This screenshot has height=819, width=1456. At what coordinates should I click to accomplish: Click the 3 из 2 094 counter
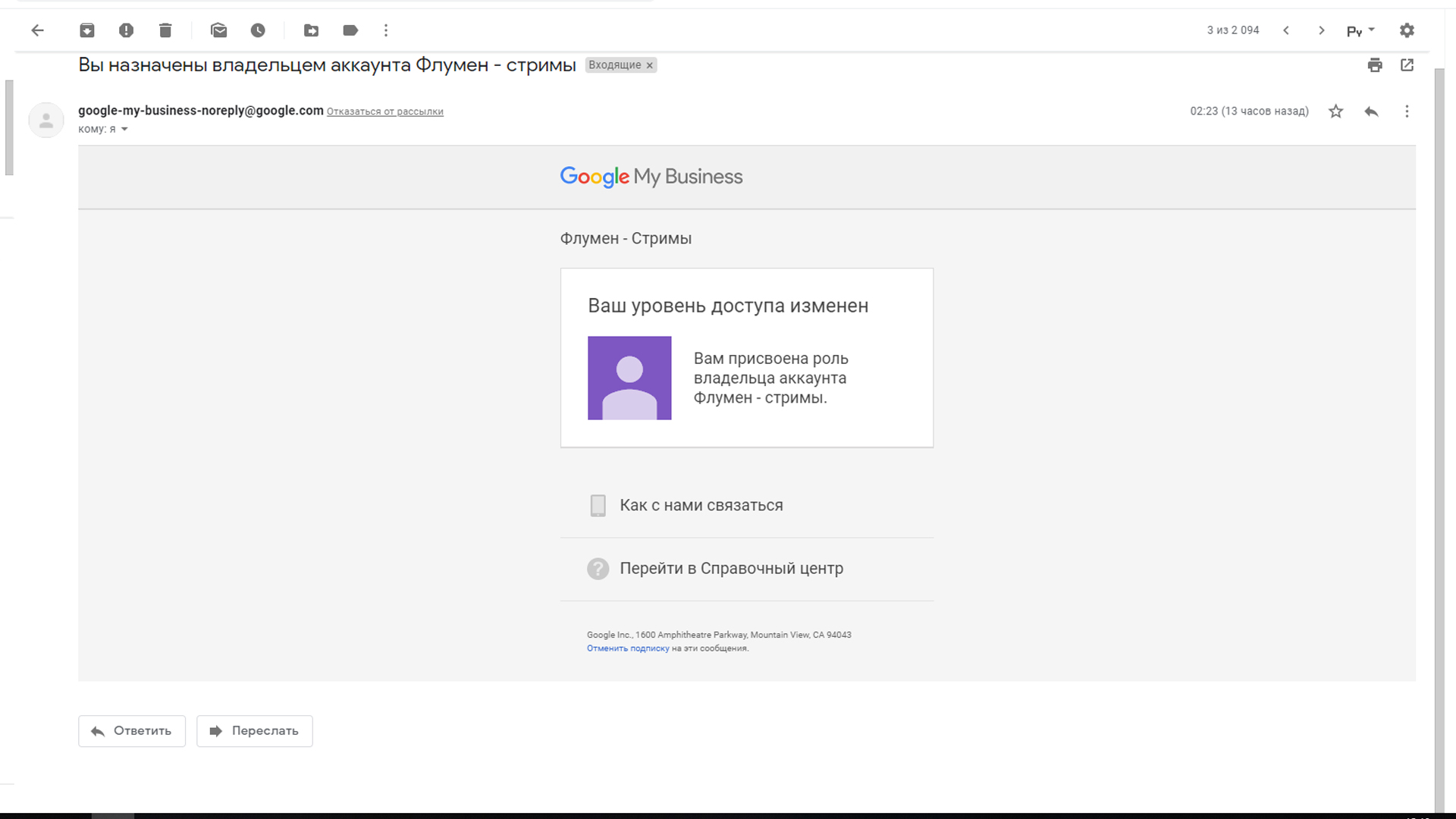tap(1233, 30)
